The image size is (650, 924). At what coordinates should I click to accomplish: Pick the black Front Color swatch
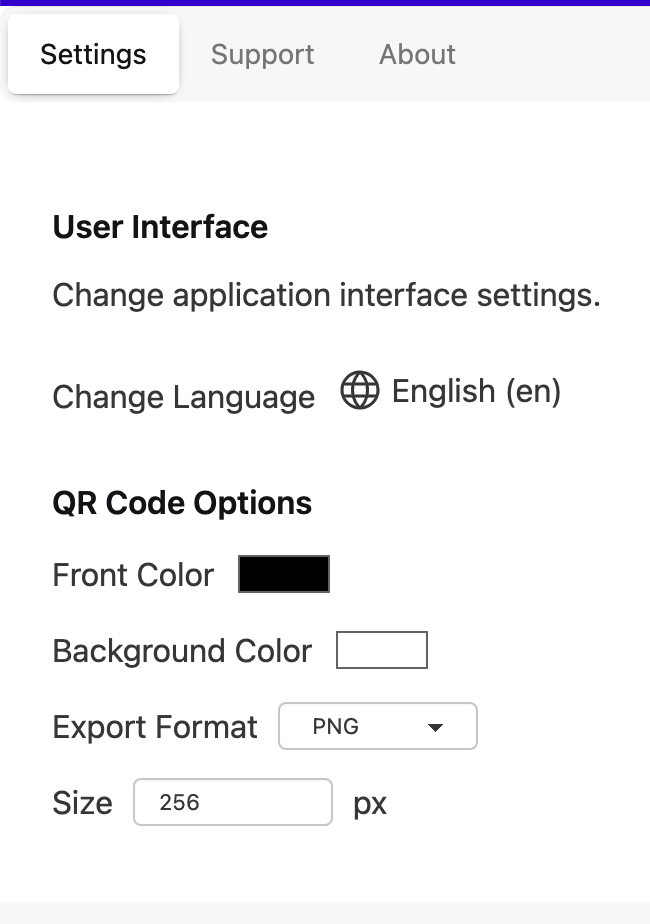[x=284, y=575]
